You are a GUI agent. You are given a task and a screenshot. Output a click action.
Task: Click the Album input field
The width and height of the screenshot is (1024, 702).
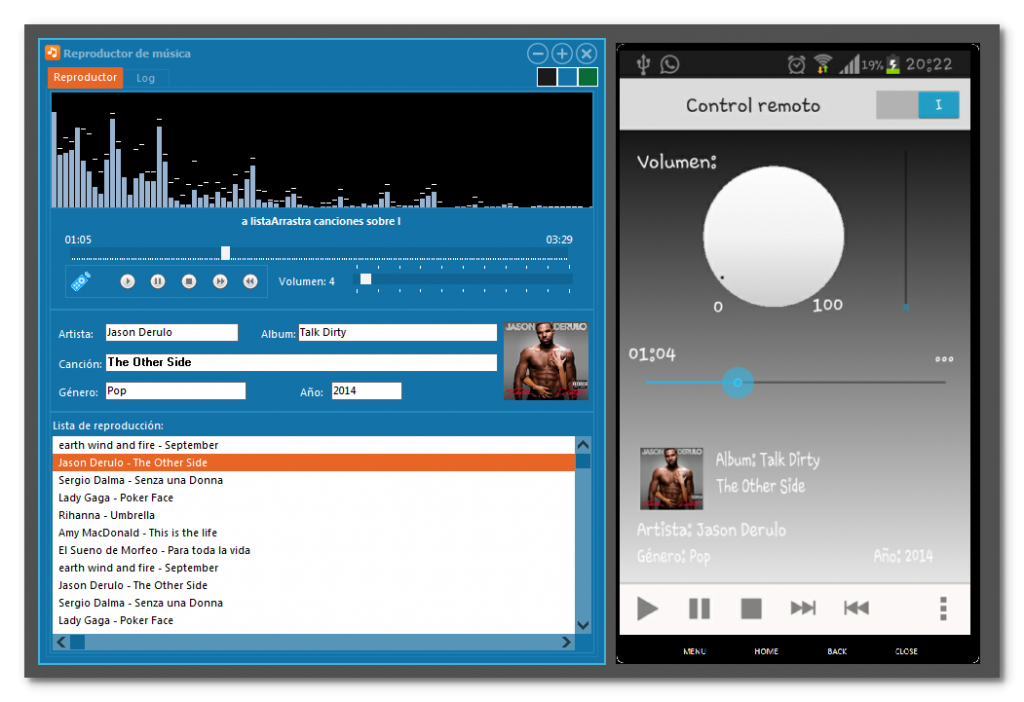coord(398,332)
